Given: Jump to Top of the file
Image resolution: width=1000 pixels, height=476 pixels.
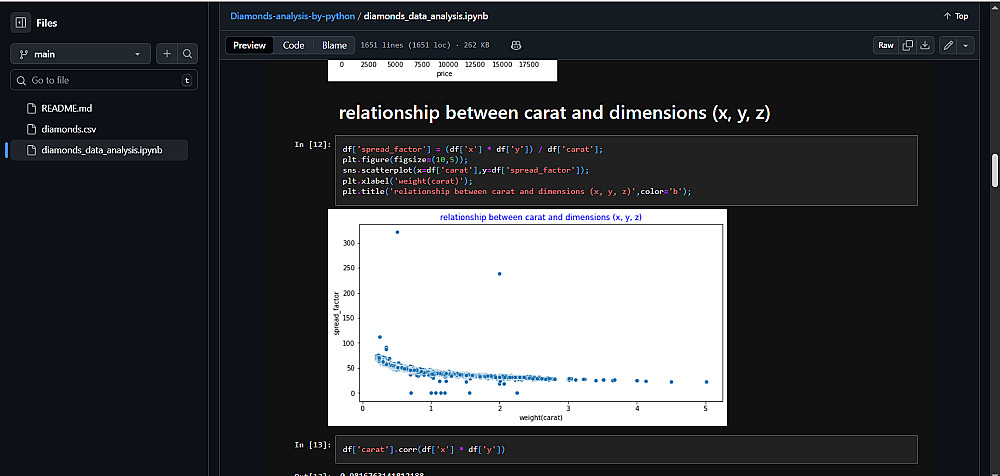Looking at the screenshot, I should [x=956, y=16].
